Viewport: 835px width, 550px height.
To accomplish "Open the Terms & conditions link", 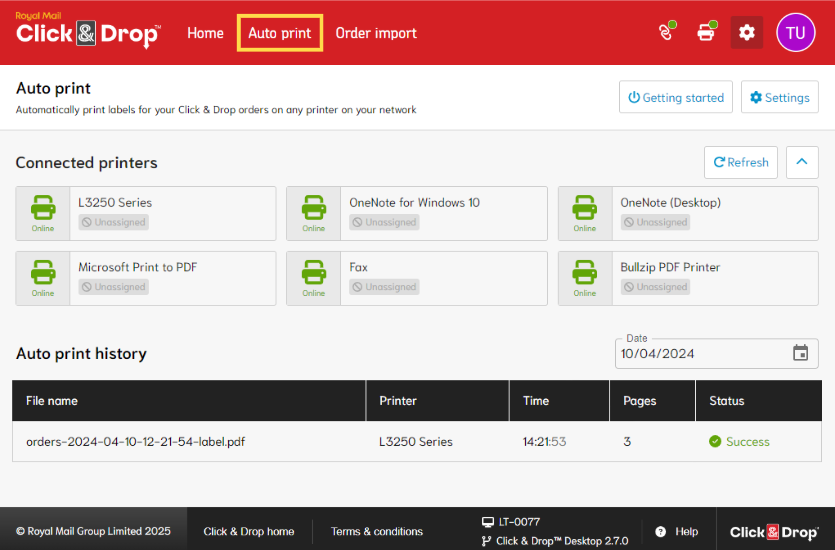I will click(x=377, y=531).
